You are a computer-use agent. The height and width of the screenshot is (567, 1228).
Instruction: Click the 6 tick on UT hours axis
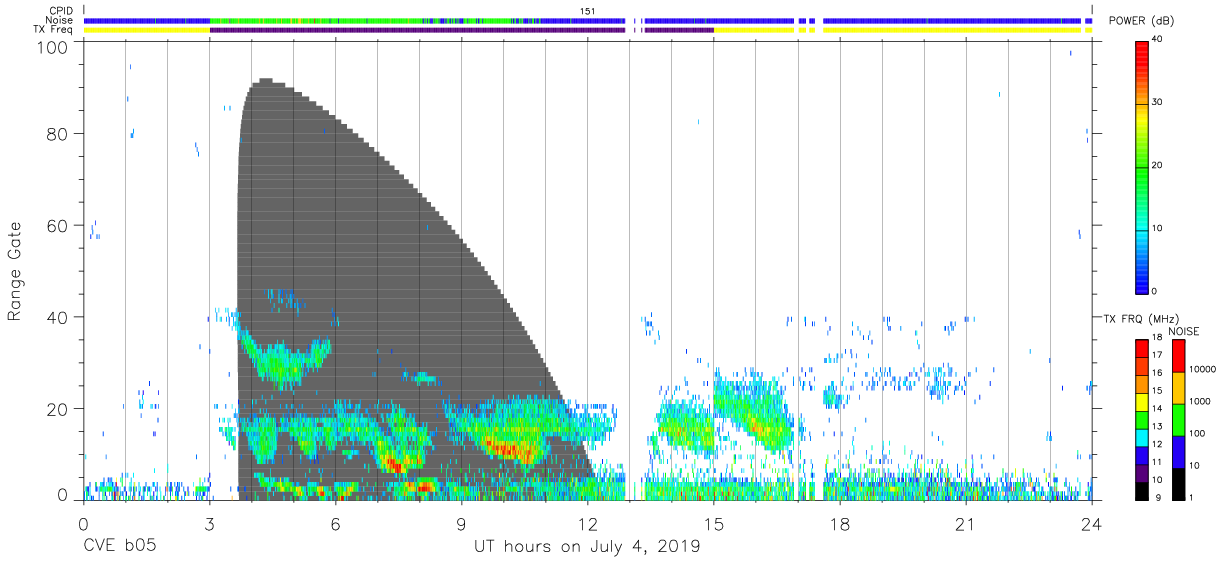point(335,524)
